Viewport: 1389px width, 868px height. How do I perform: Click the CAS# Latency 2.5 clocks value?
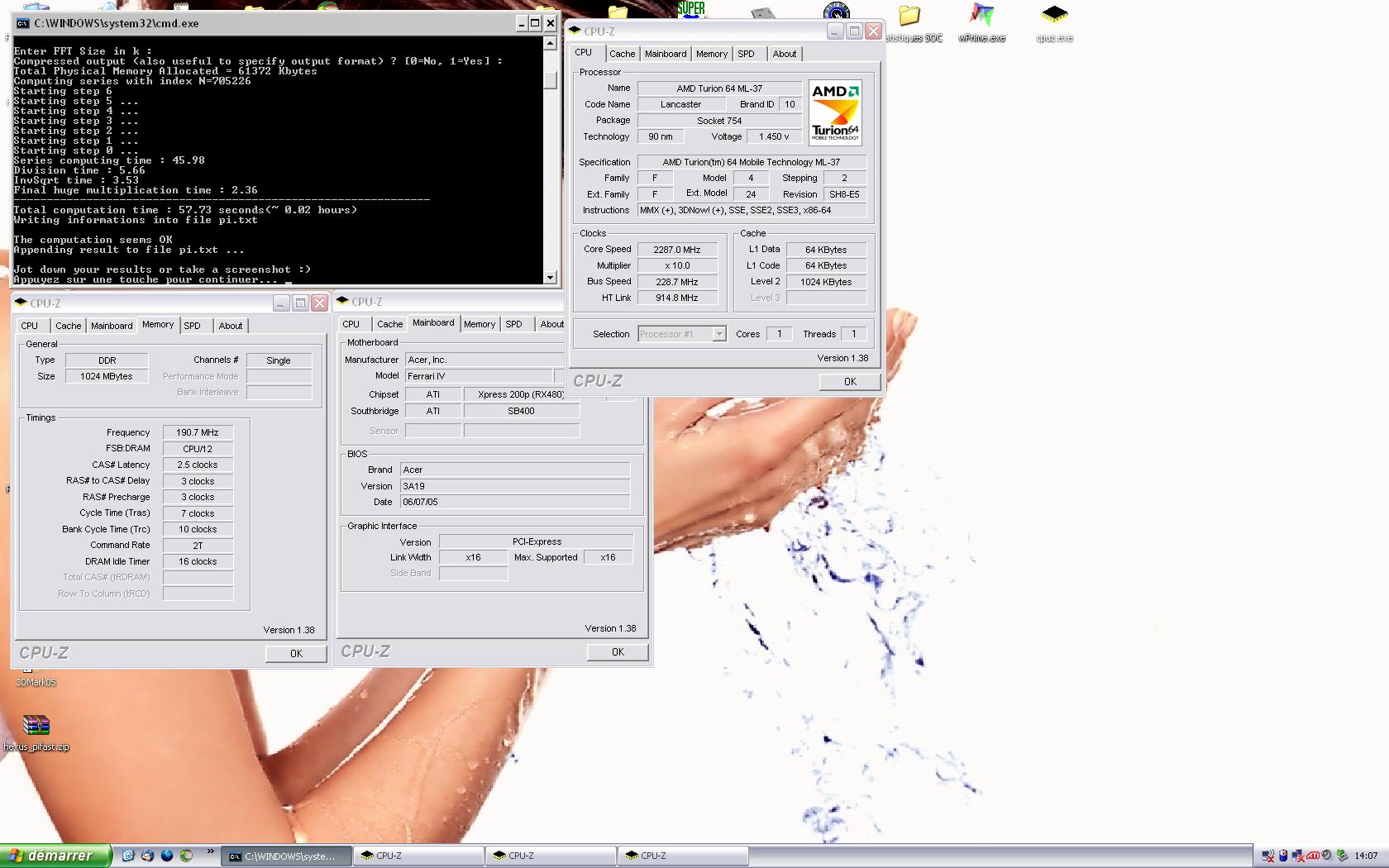click(198, 465)
